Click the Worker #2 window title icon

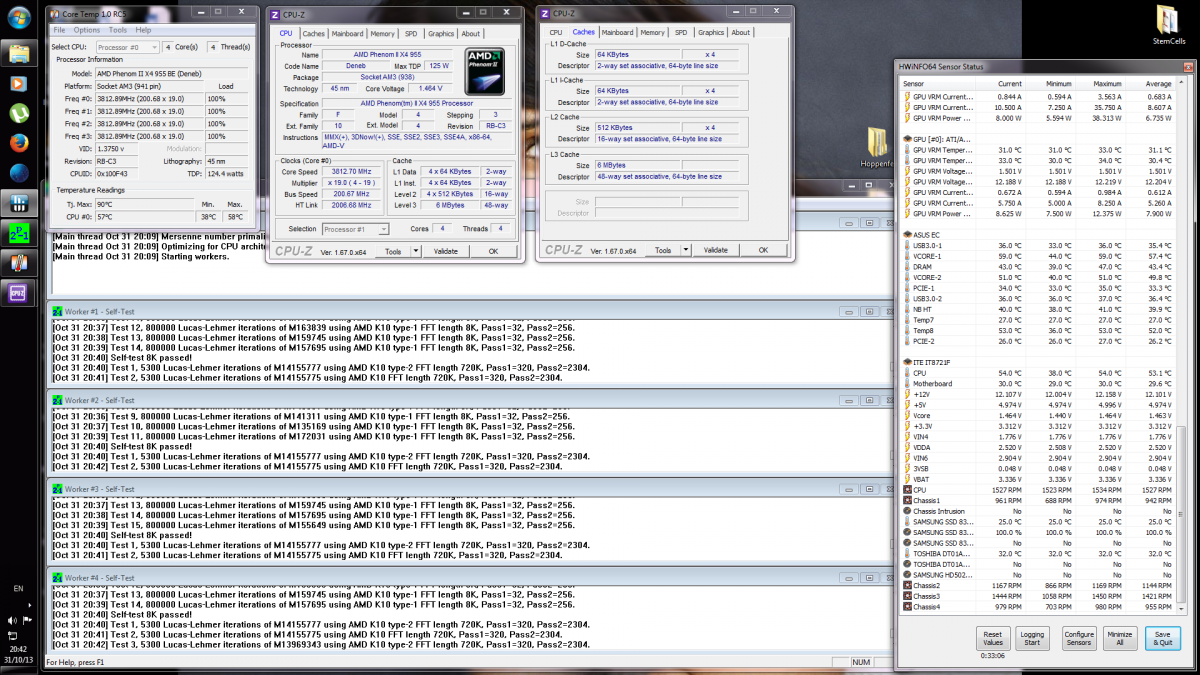coord(57,400)
